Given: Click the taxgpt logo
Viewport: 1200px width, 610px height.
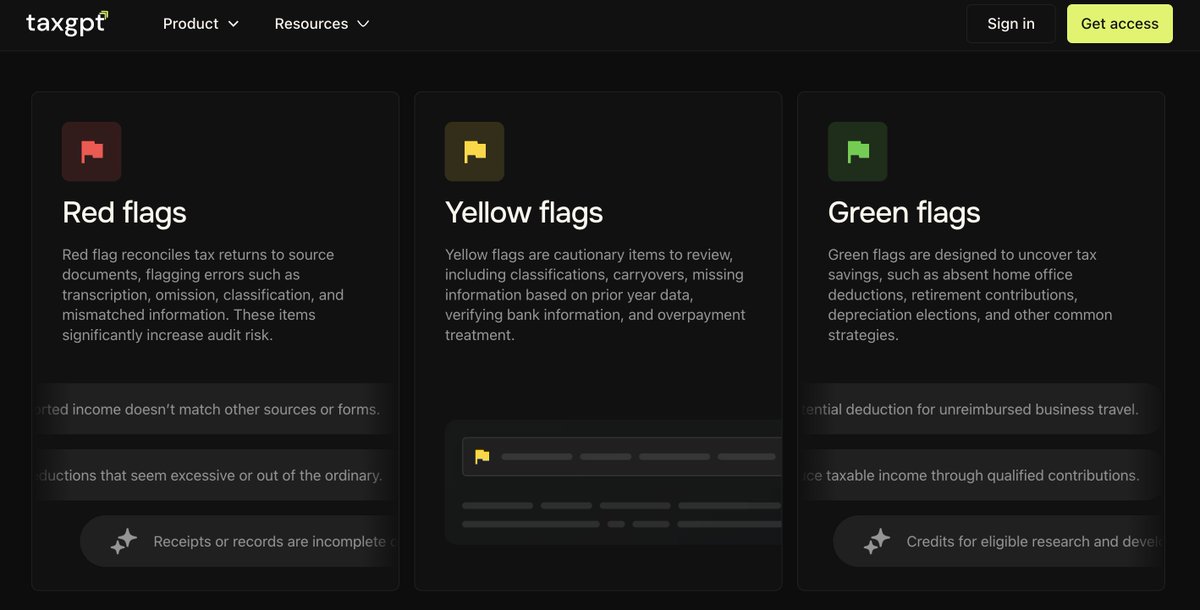Looking at the screenshot, I should (67, 23).
